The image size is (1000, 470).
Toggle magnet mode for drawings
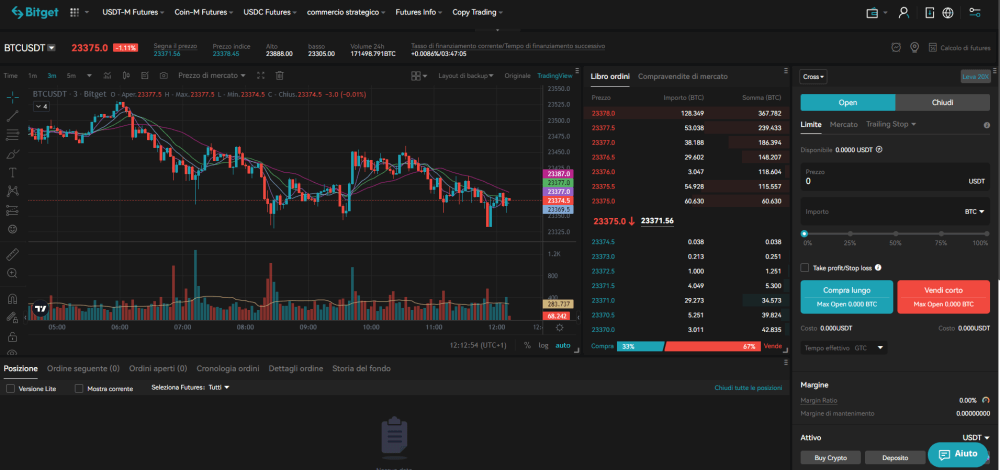(12, 298)
